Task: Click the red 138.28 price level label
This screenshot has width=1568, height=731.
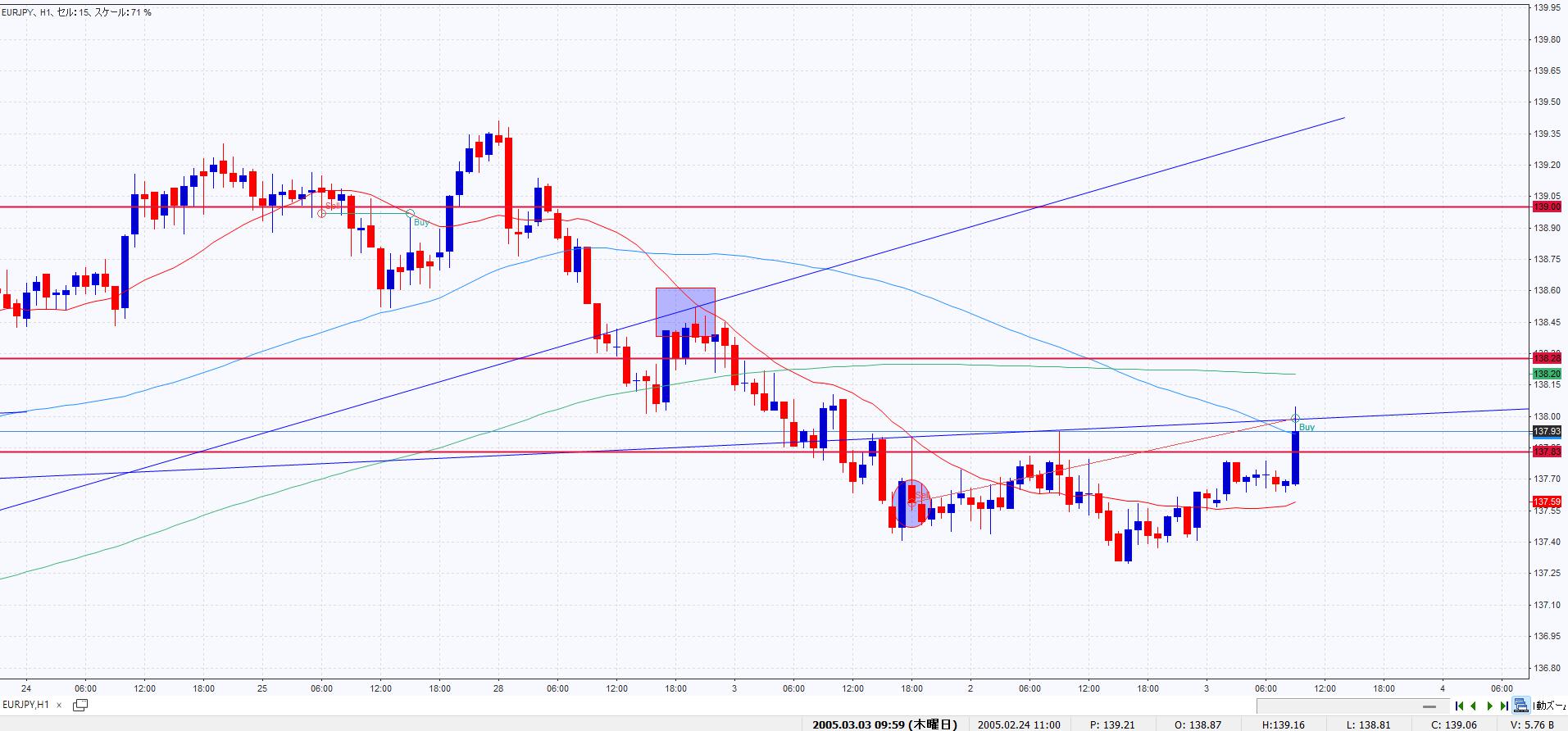Action: (x=1547, y=358)
